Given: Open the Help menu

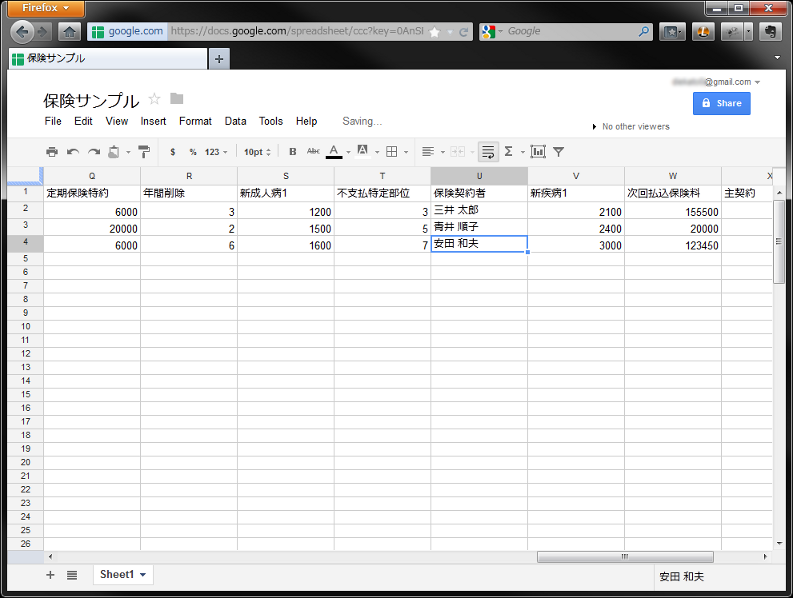Looking at the screenshot, I should [306, 121].
